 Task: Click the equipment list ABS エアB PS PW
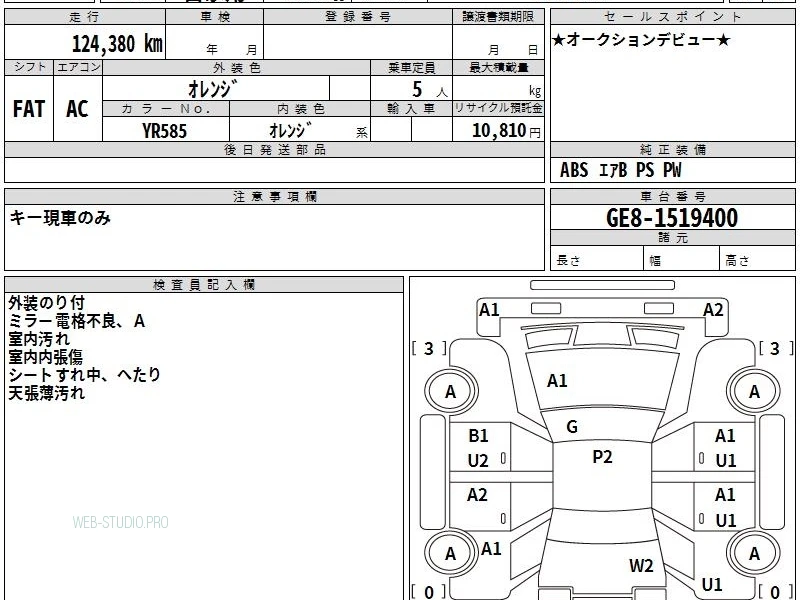click(620, 170)
